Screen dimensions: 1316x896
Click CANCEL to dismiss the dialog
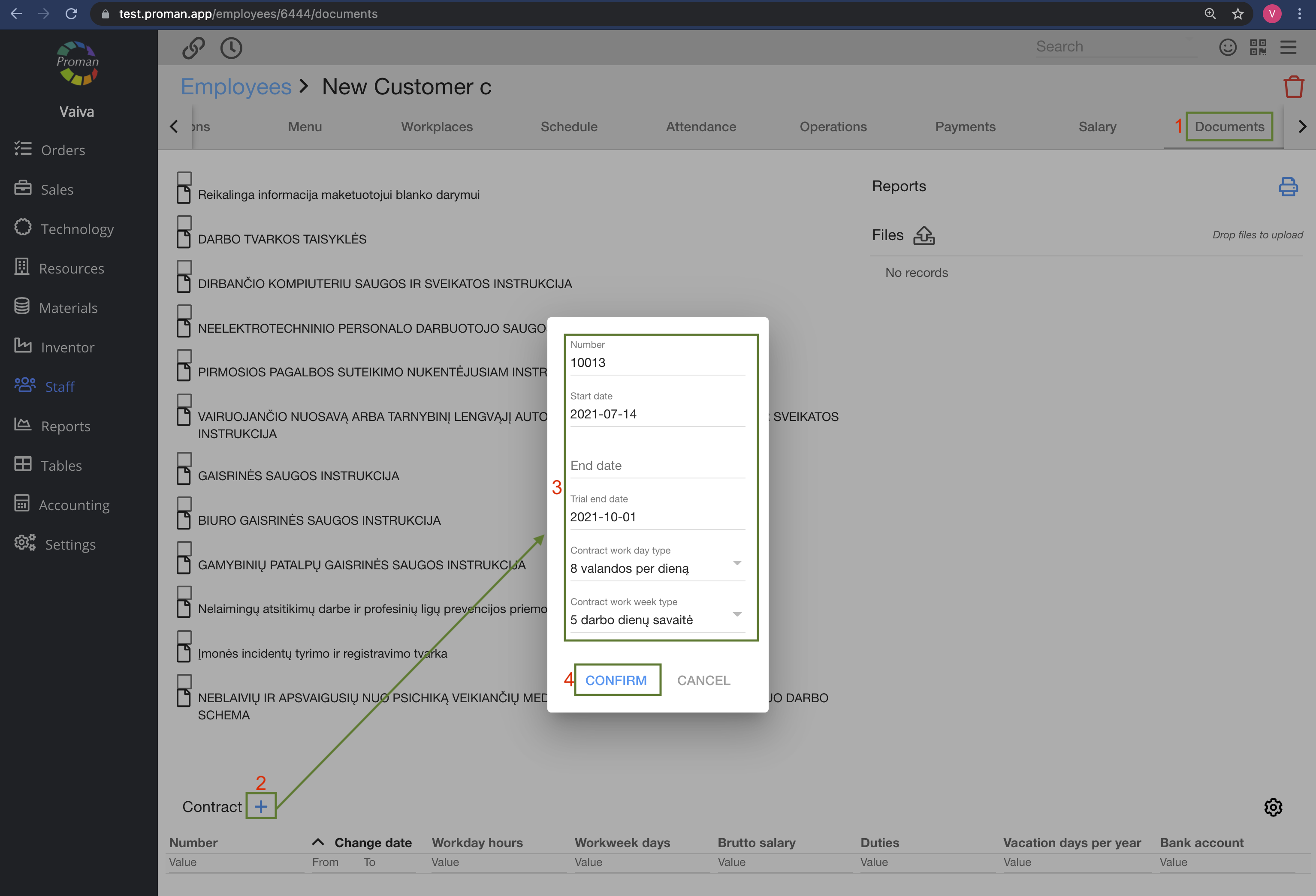[x=703, y=680]
